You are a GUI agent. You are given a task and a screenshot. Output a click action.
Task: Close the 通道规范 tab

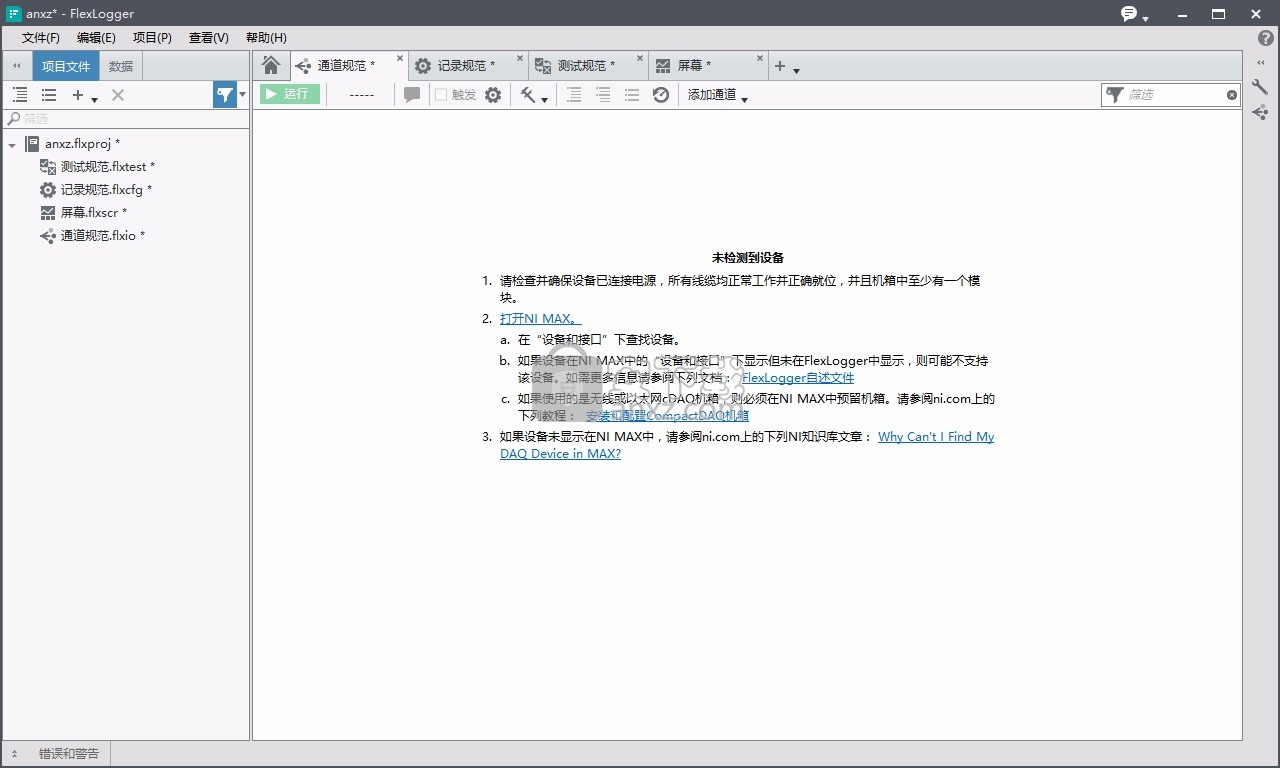(x=400, y=59)
